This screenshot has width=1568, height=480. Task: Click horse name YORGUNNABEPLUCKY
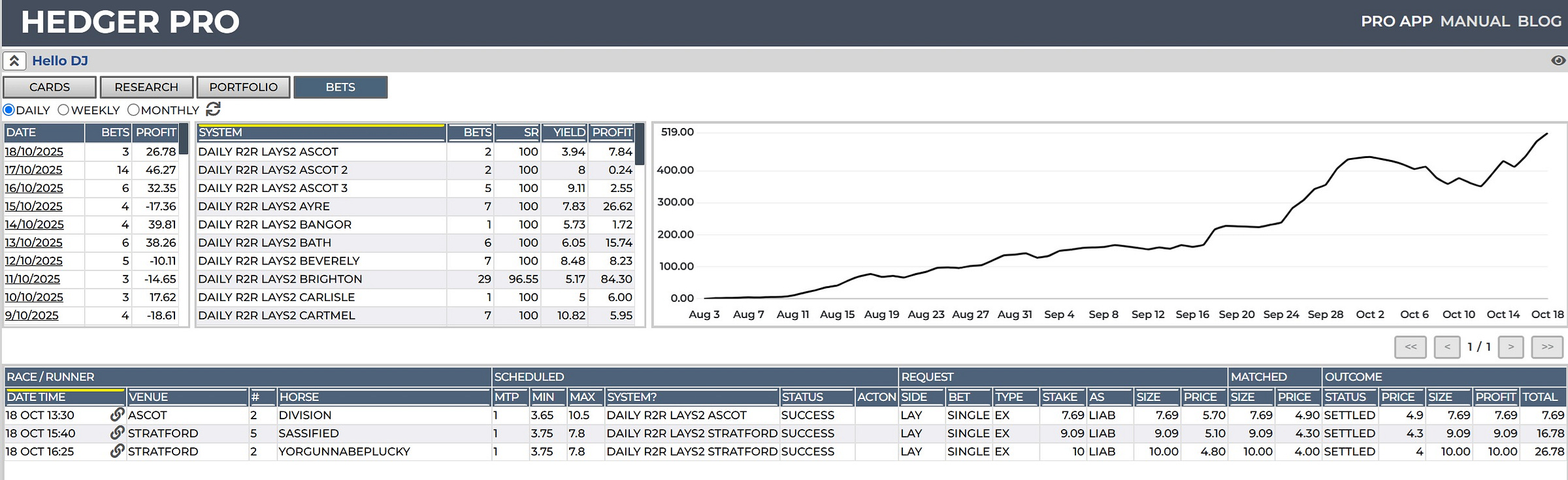344,452
